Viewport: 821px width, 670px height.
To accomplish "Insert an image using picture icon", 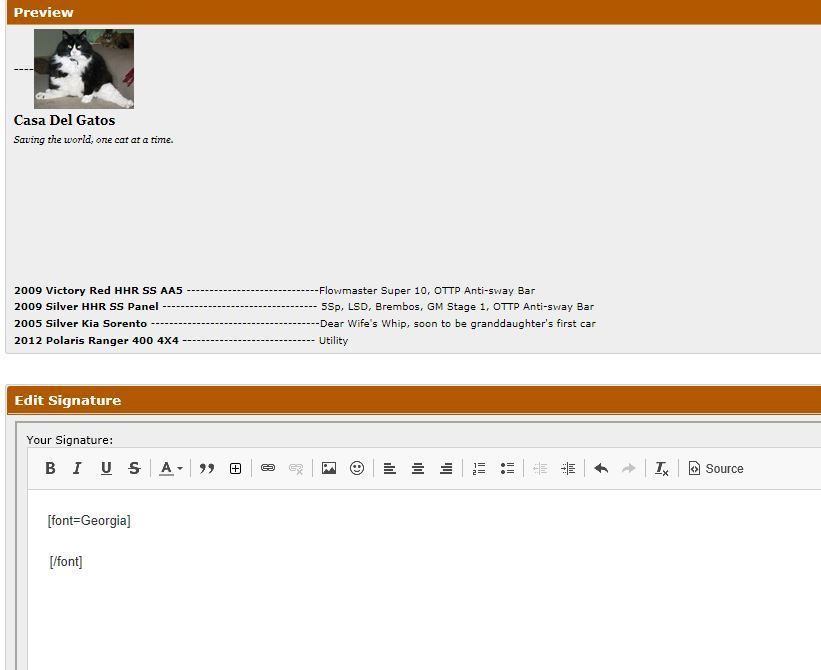I will pyautogui.click(x=329, y=468).
